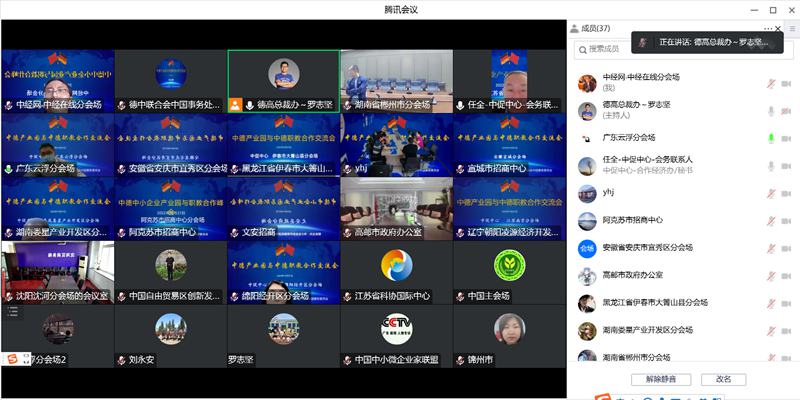
Task: Toggle the green active microphone of 广东云浮分会场
Action: tap(770, 138)
